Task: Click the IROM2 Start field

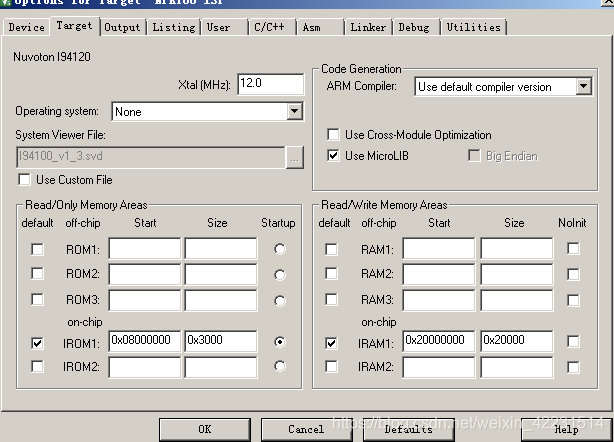Action: tap(145, 367)
